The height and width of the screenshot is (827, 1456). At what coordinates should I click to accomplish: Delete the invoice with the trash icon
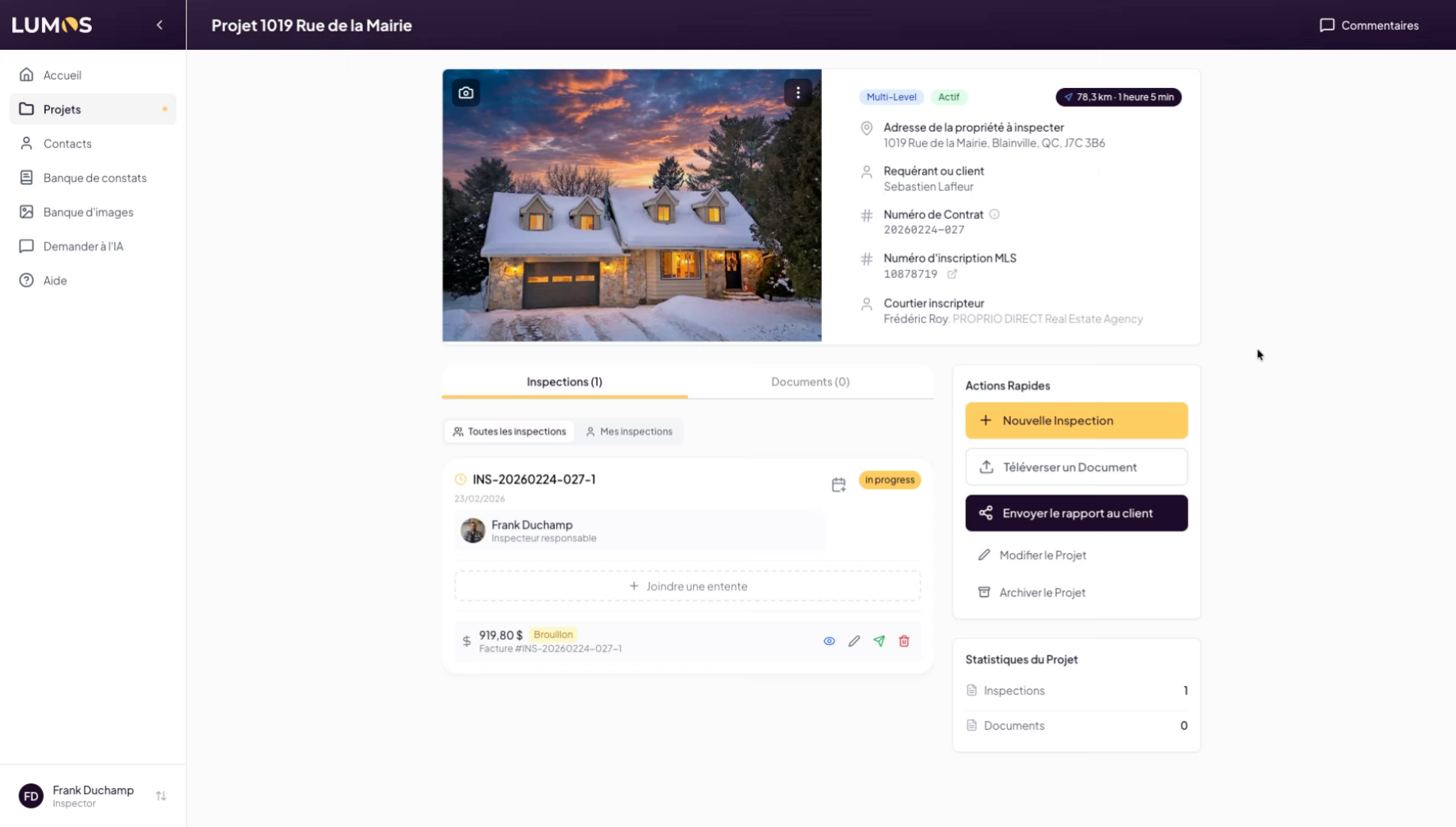[x=905, y=642]
